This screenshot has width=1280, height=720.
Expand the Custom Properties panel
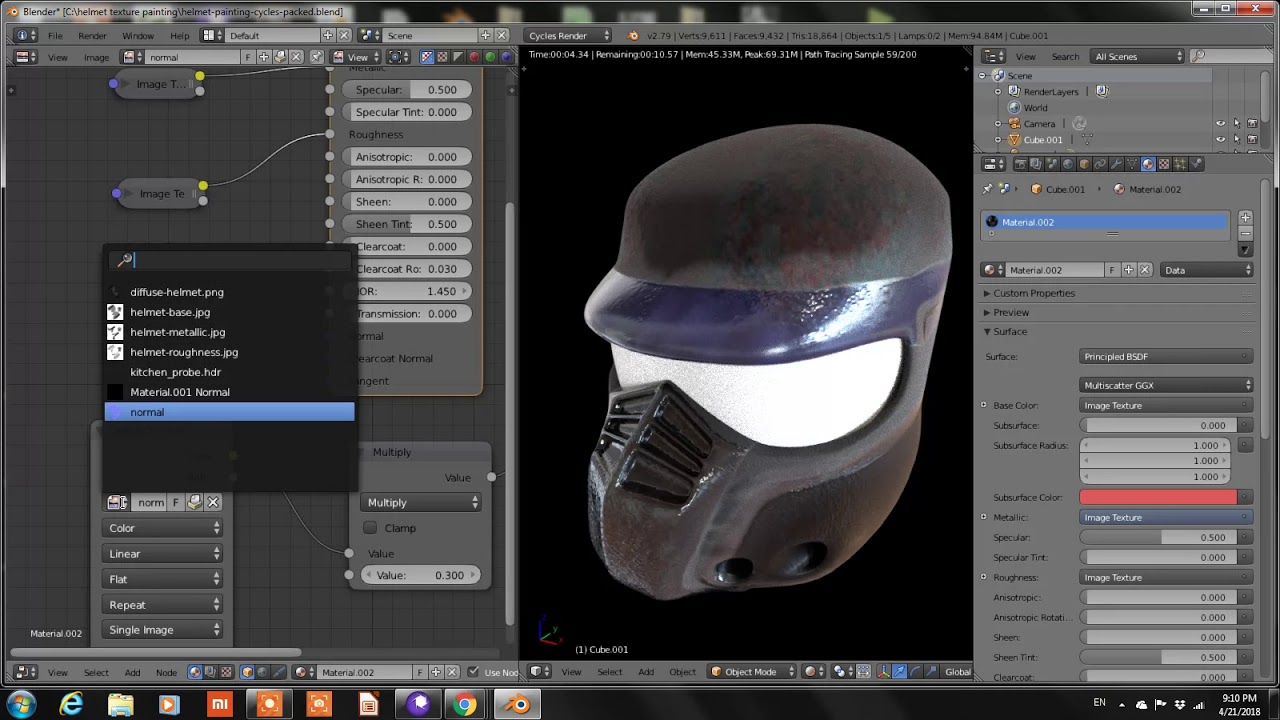click(1034, 293)
